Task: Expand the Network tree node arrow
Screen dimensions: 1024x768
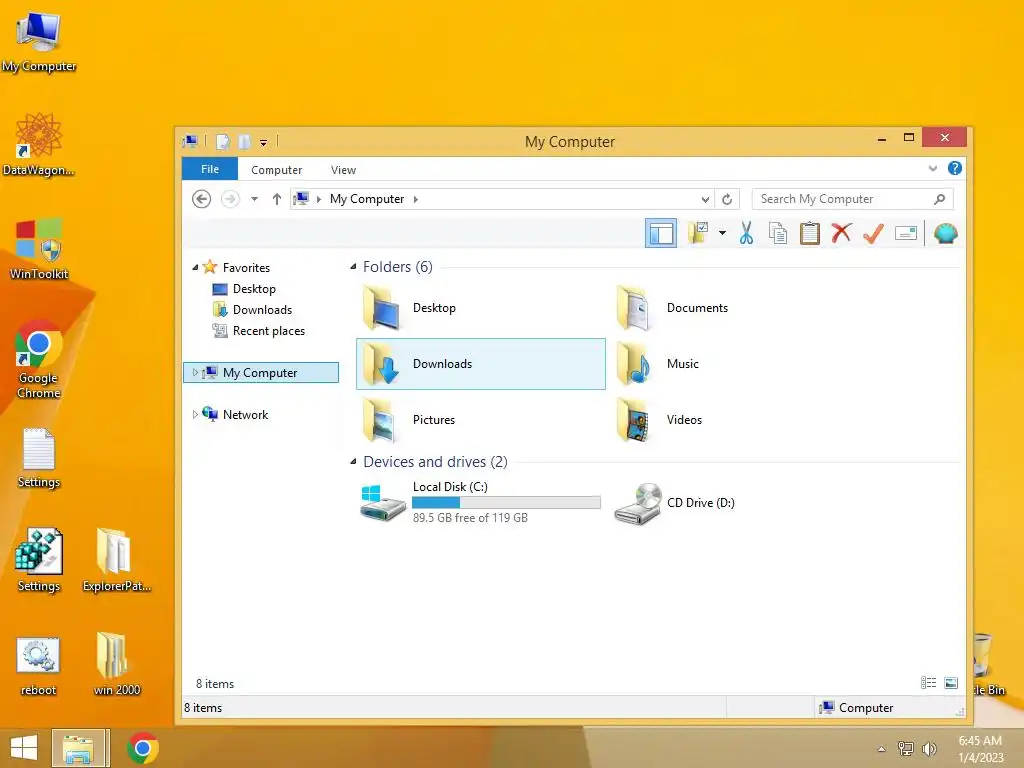Action: [x=195, y=415]
